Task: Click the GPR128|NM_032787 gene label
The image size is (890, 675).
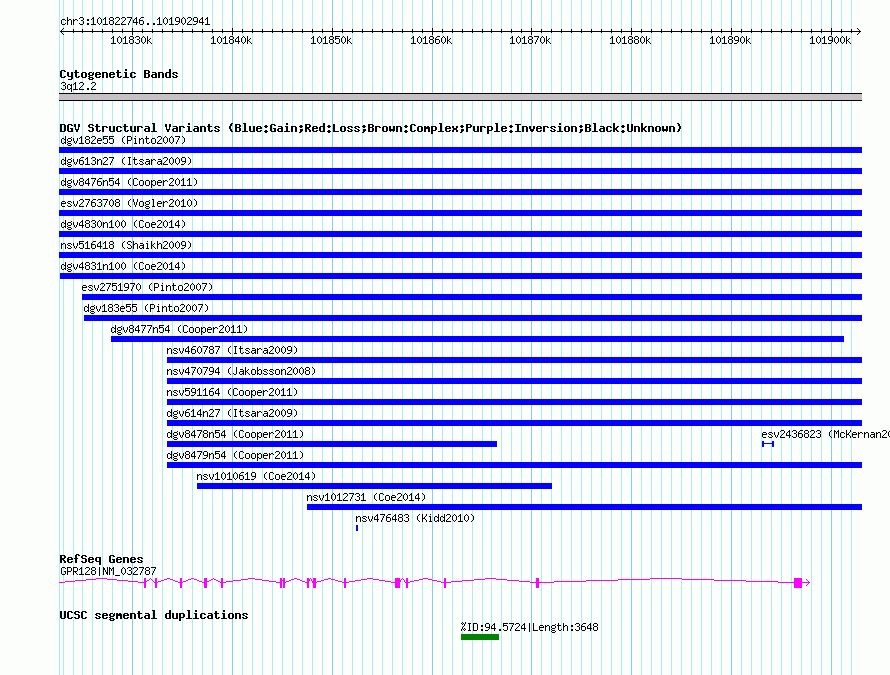Action: pyautogui.click(x=108, y=571)
